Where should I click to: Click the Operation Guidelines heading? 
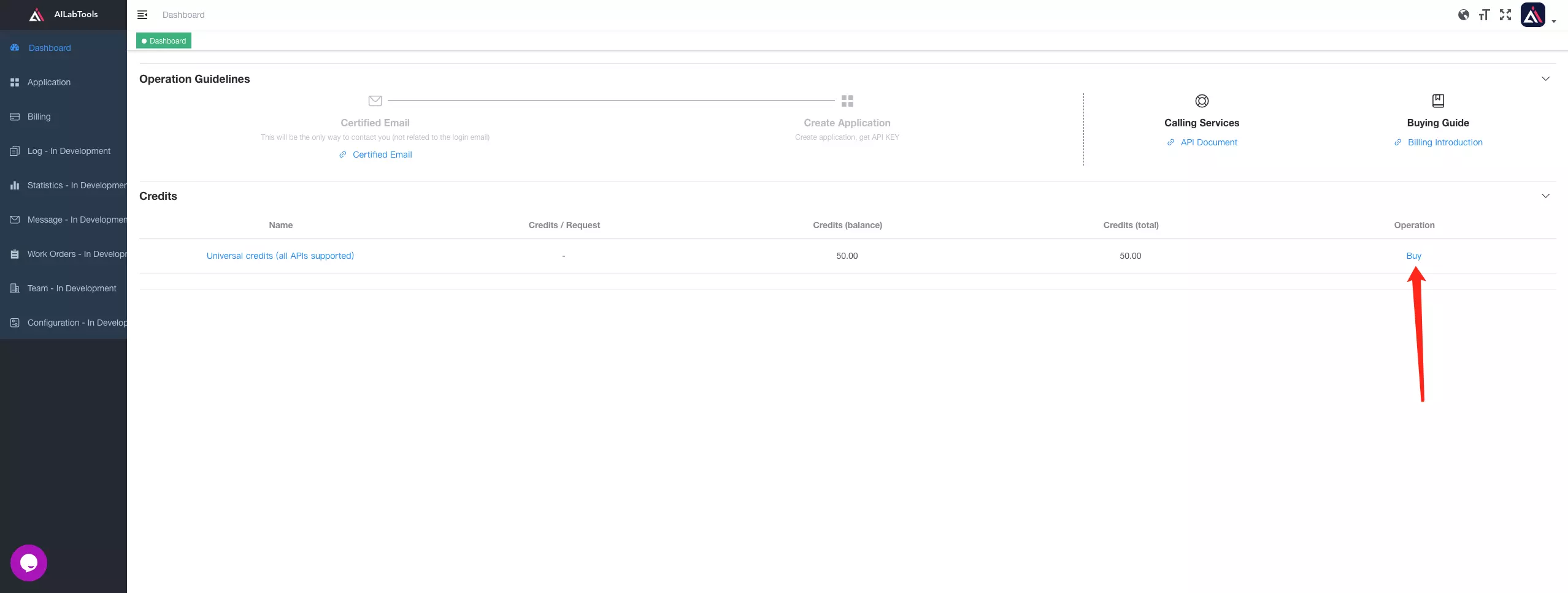(194, 79)
